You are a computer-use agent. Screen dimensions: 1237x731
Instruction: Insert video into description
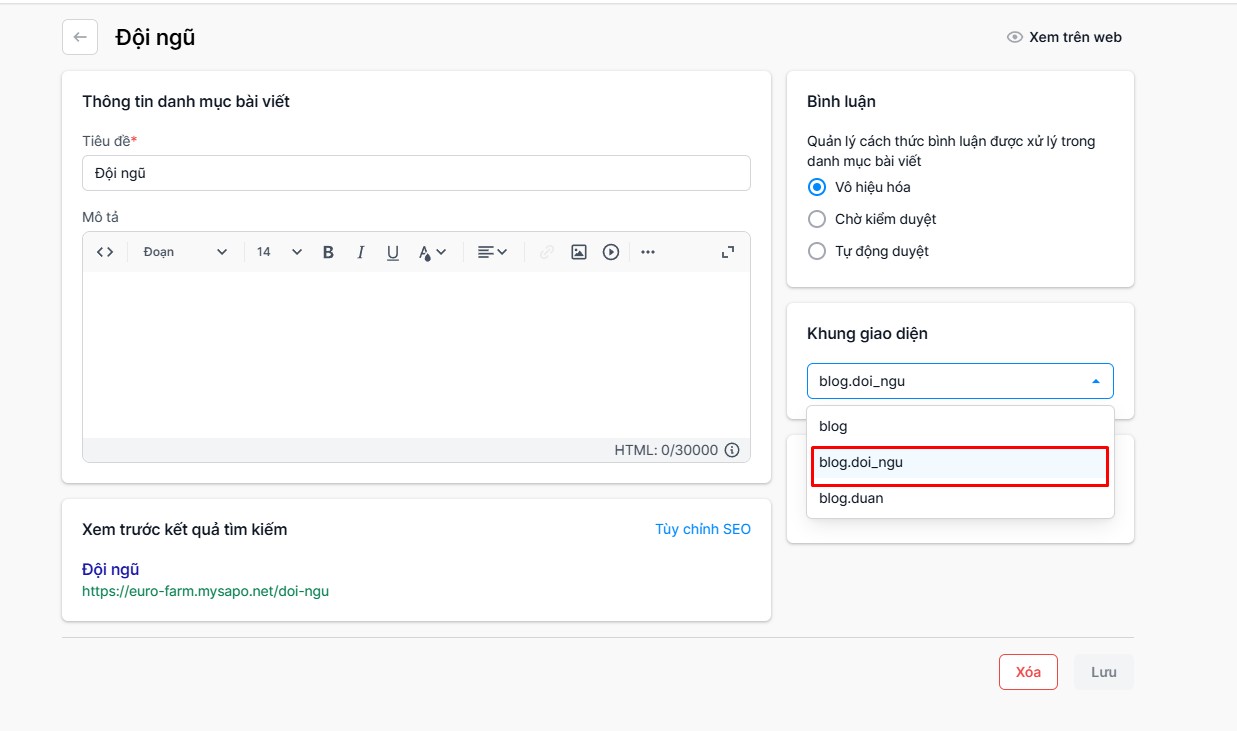click(611, 252)
